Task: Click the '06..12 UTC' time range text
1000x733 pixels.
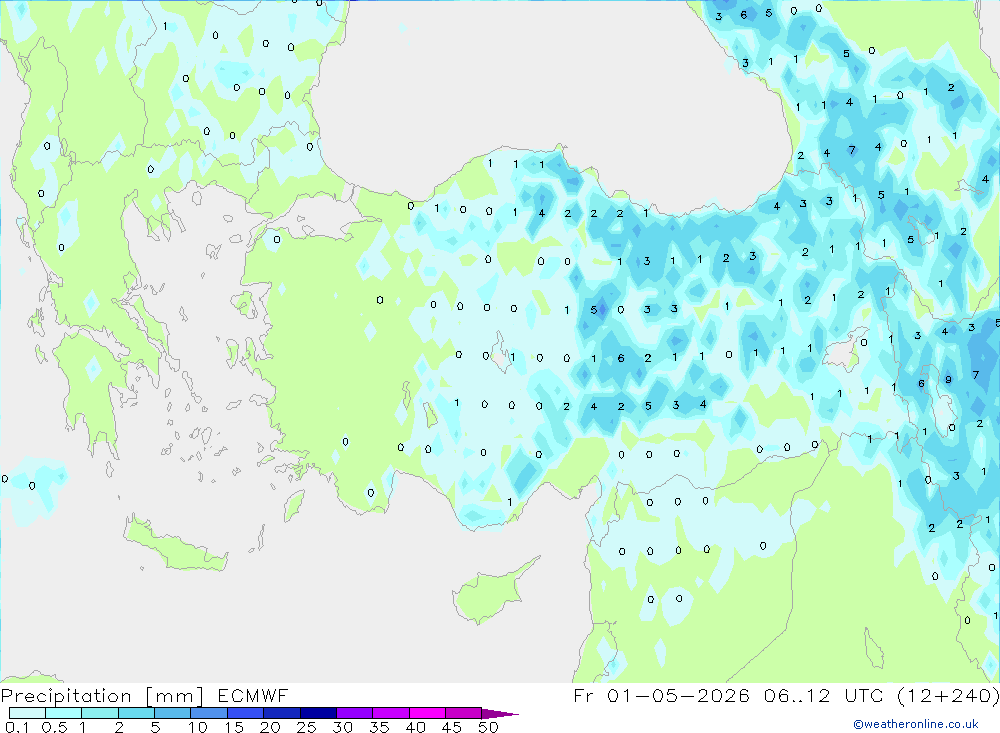Action: 823,695
